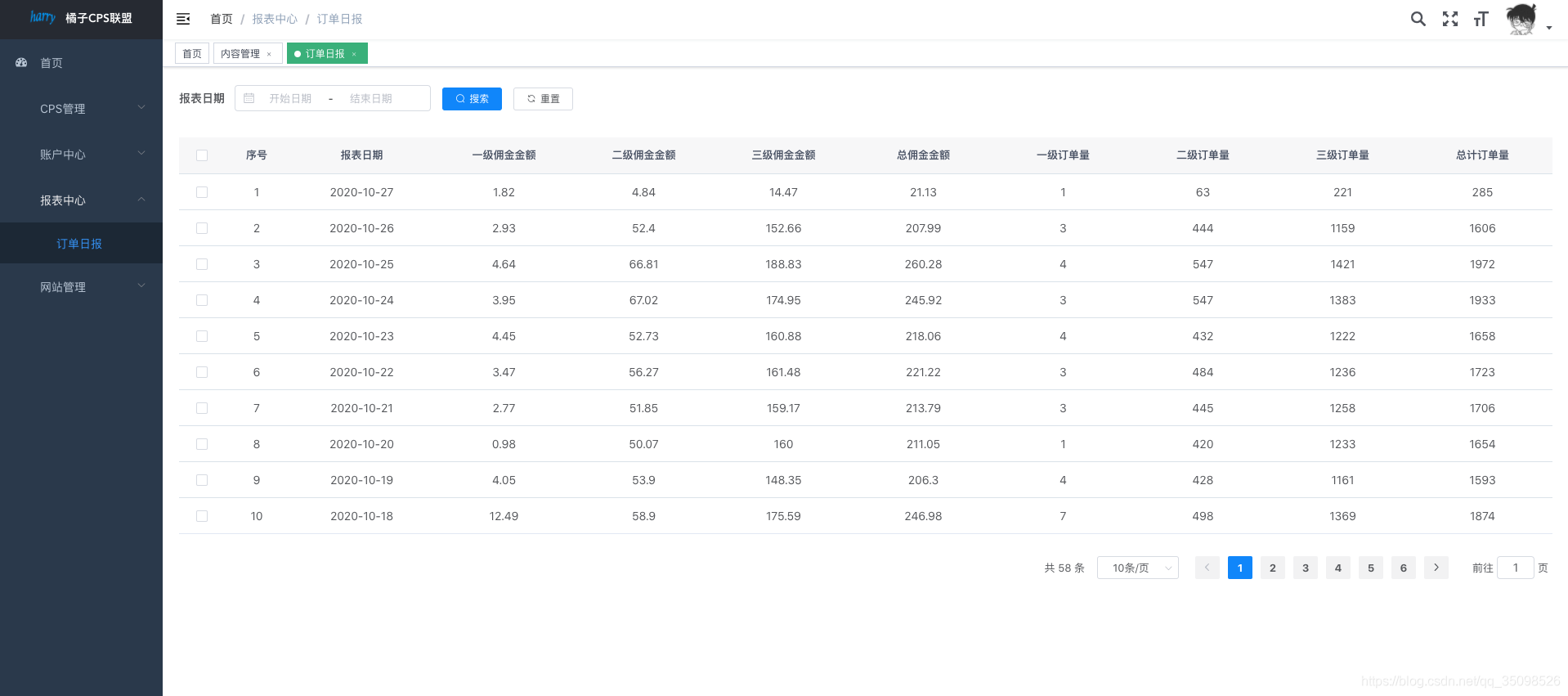1568x696 pixels.
Task: Click the 结束日期 input field
Action: click(x=371, y=98)
